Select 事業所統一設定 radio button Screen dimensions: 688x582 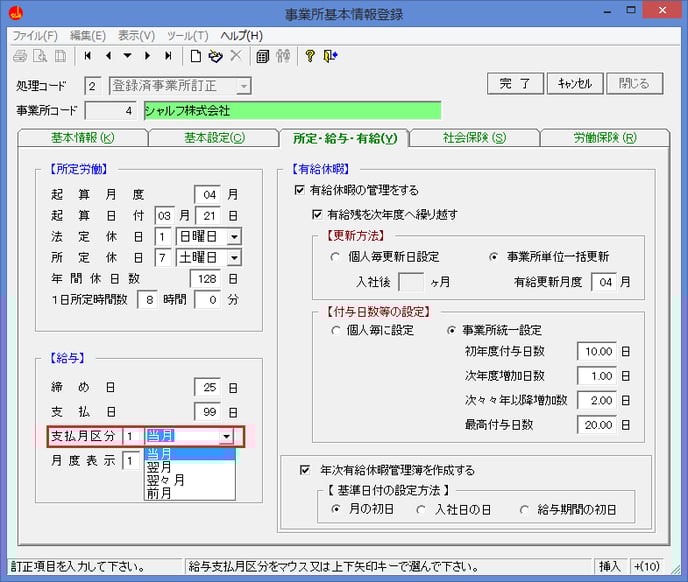(451, 330)
